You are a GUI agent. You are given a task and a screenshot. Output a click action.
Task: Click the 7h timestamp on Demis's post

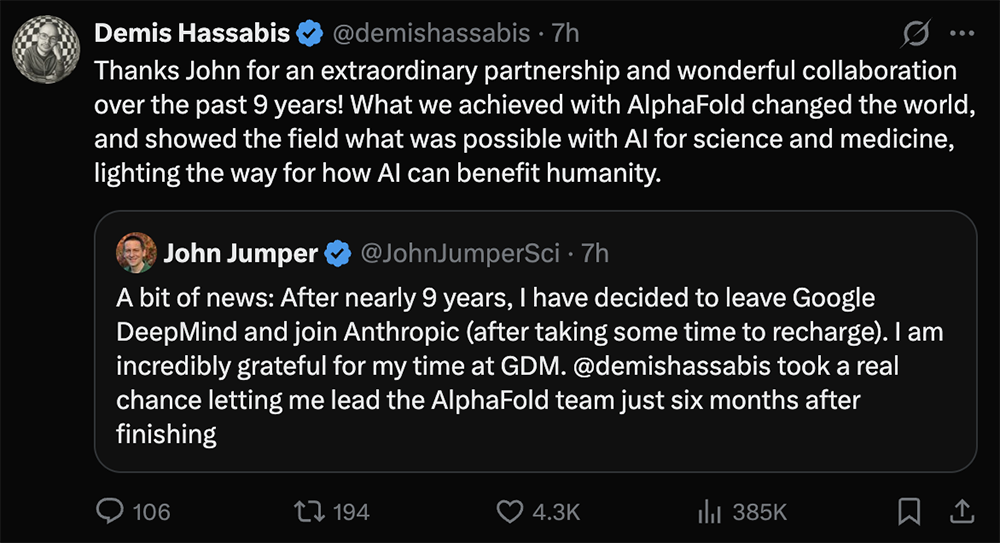click(565, 33)
